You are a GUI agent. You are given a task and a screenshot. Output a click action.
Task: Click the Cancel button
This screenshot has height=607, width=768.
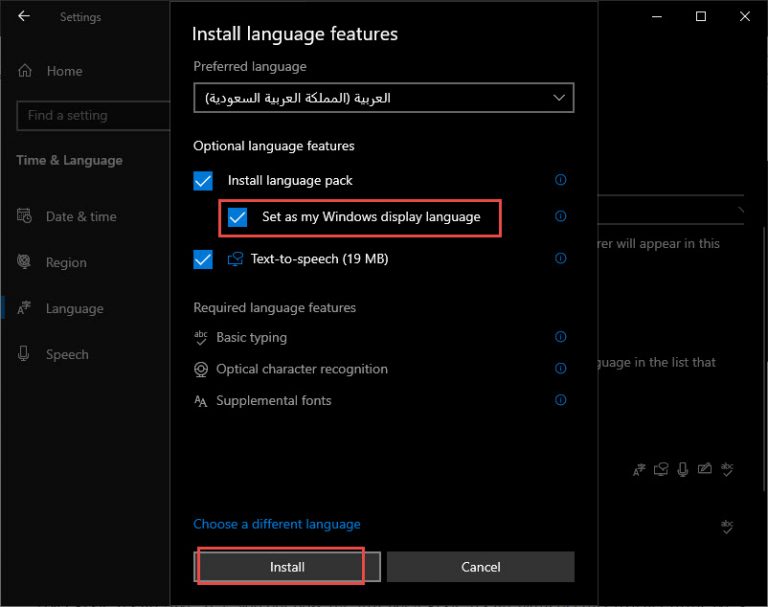480,567
